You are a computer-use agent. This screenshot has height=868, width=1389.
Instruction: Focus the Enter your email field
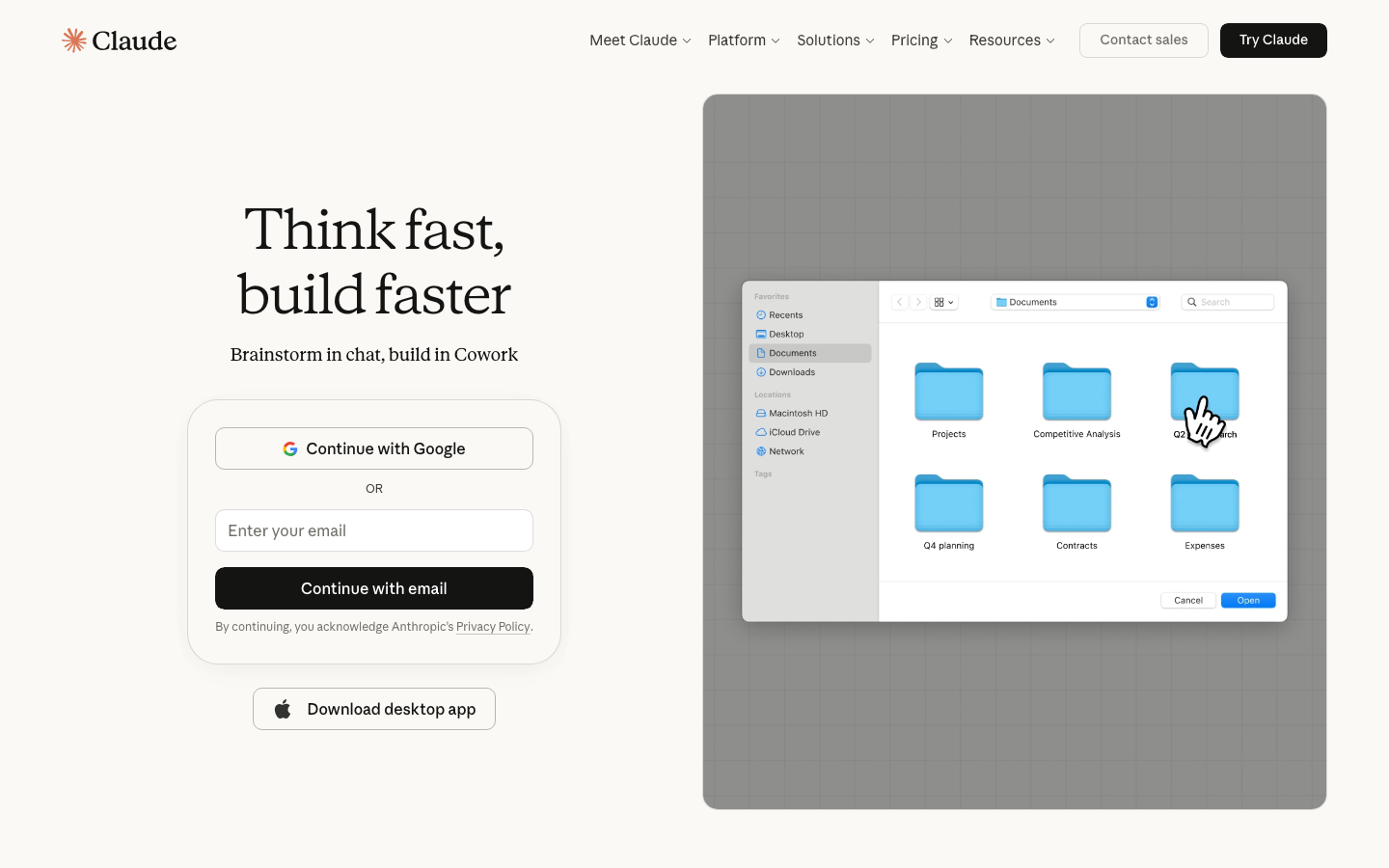(374, 530)
